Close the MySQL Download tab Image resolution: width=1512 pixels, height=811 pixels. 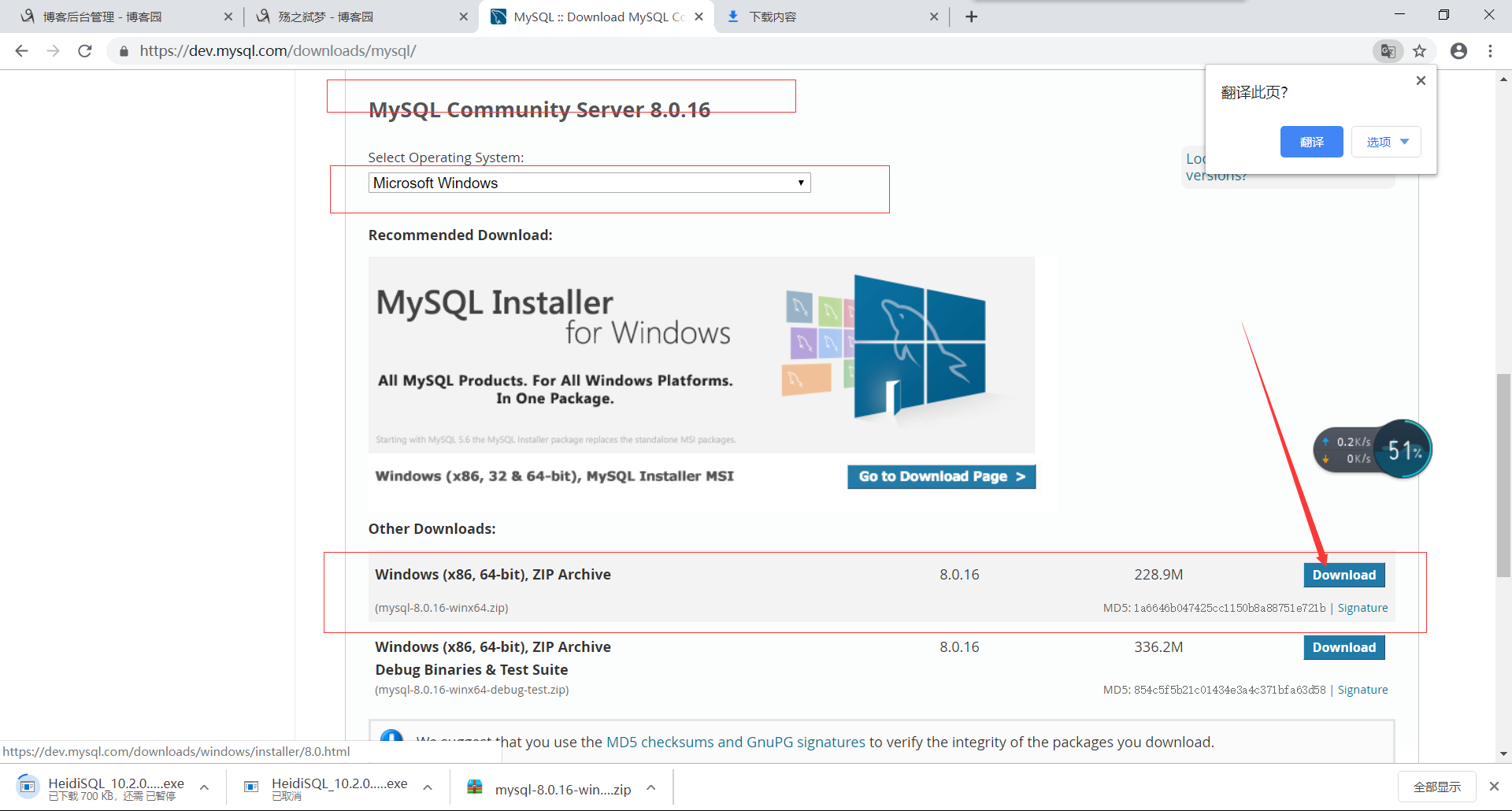pos(699,17)
